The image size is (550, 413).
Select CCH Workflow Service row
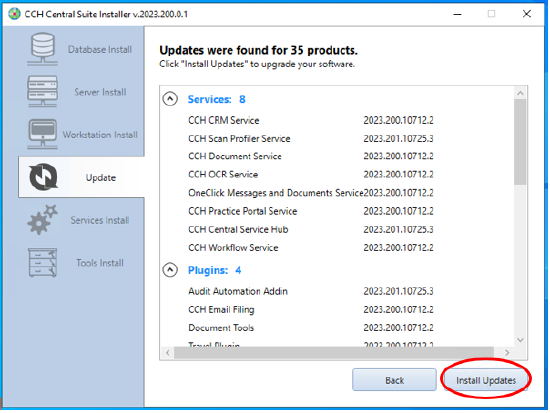(x=311, y=247)
